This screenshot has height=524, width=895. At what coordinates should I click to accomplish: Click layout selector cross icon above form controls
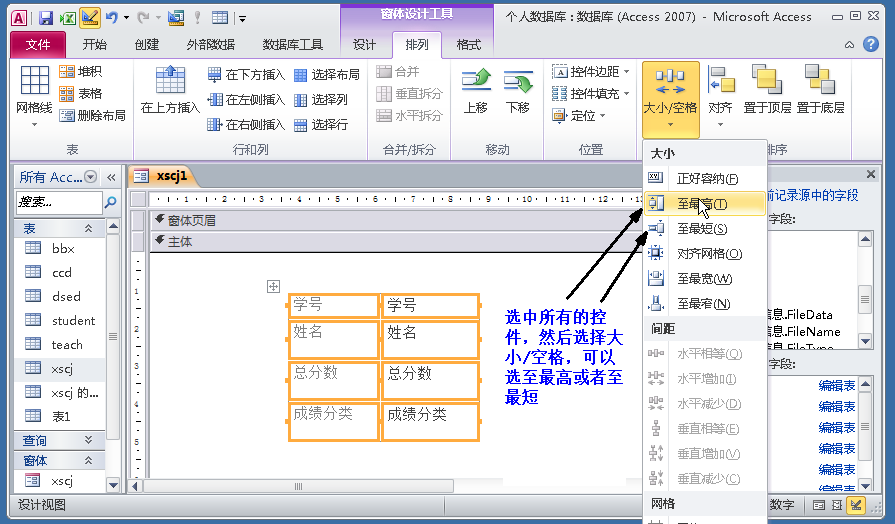273,287
